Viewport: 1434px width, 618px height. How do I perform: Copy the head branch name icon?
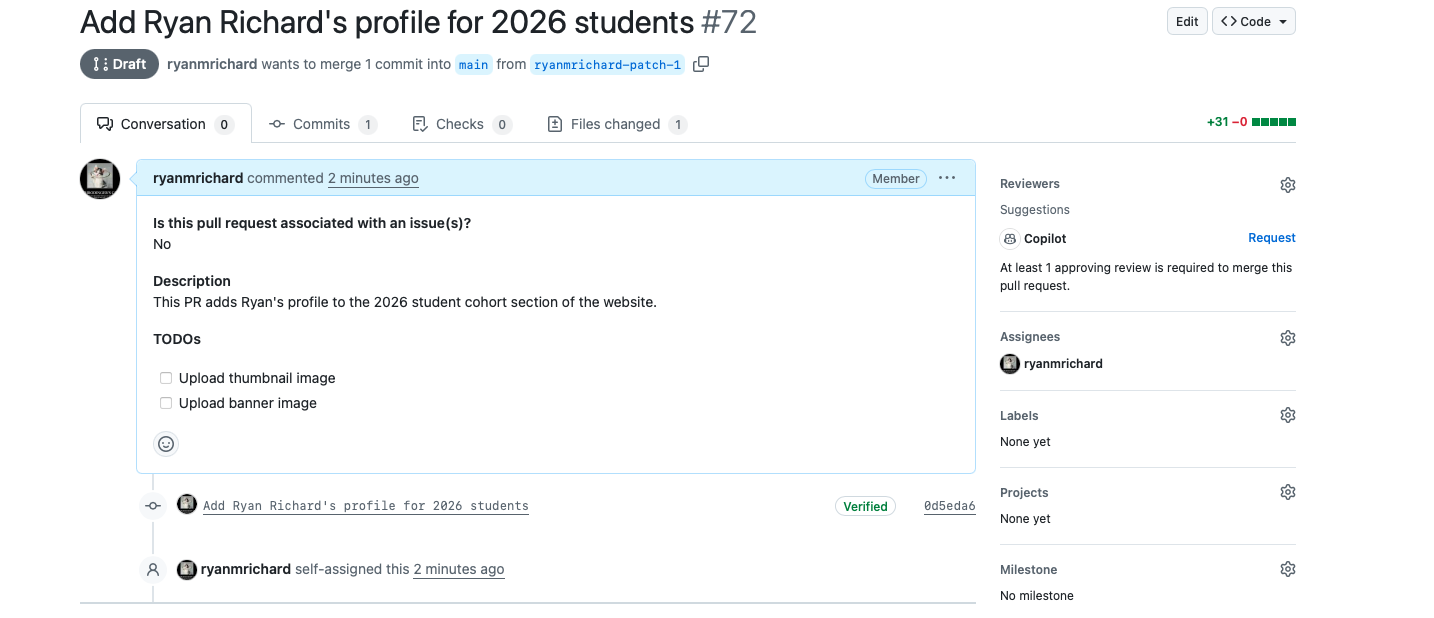[701, 64]
